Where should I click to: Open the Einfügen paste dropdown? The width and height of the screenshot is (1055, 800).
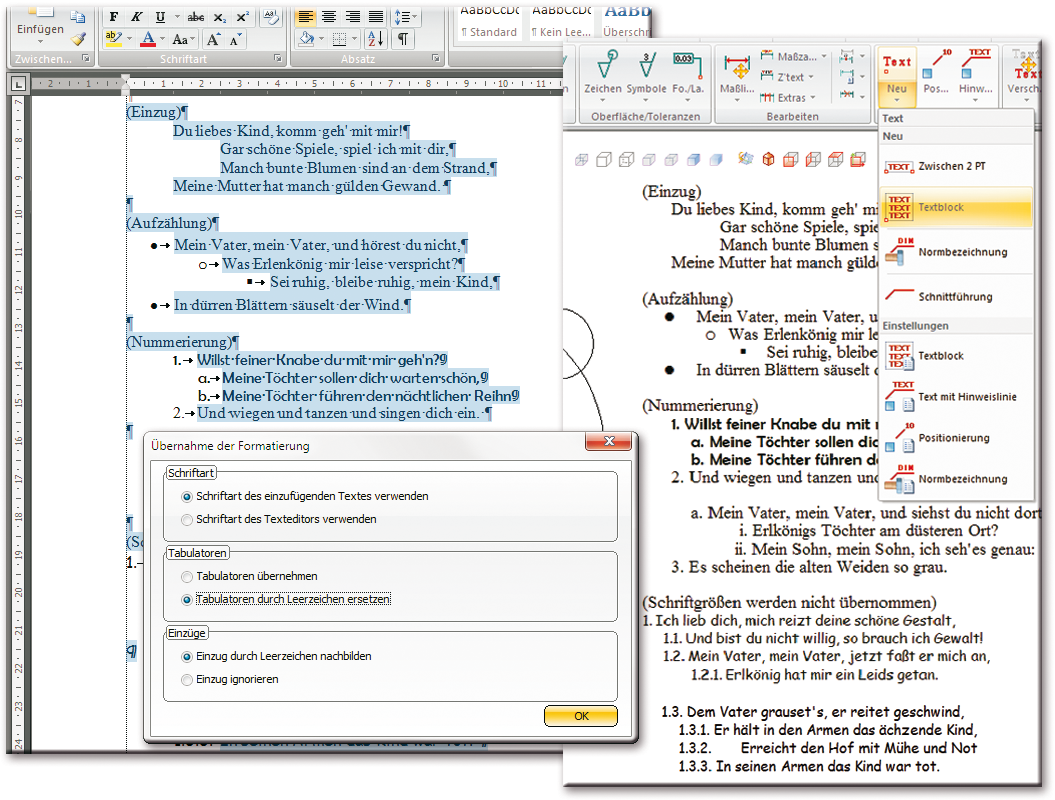click(x=40, y=36)
